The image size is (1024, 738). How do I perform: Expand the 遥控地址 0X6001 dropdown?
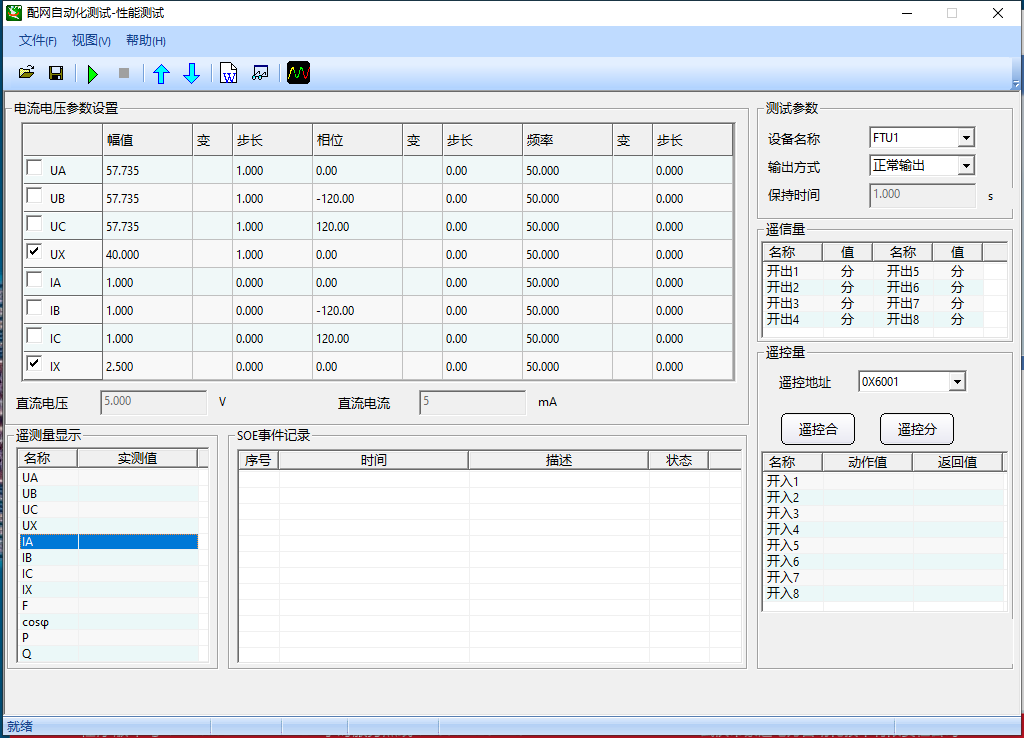point(957,382)
